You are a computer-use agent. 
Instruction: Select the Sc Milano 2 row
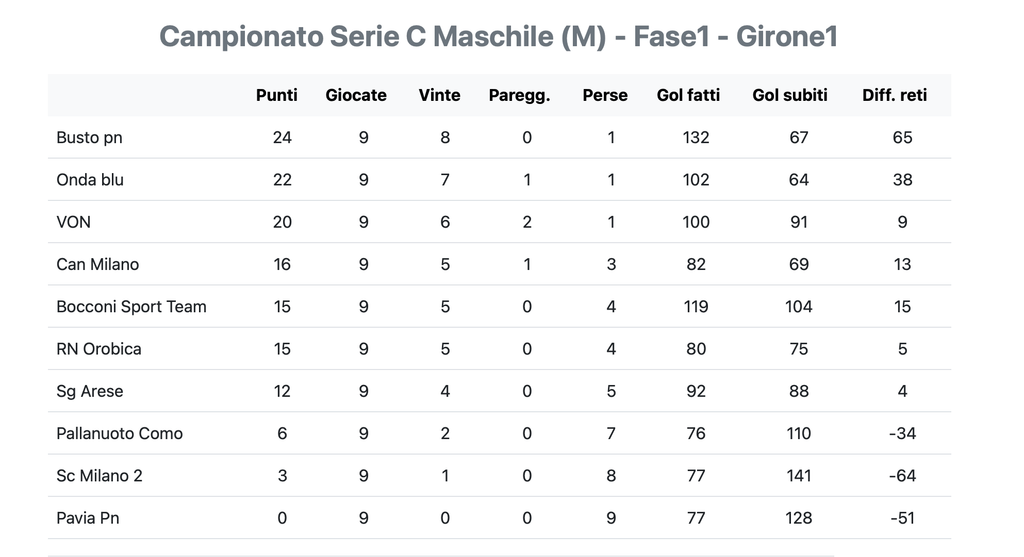[x=99, y=476]
